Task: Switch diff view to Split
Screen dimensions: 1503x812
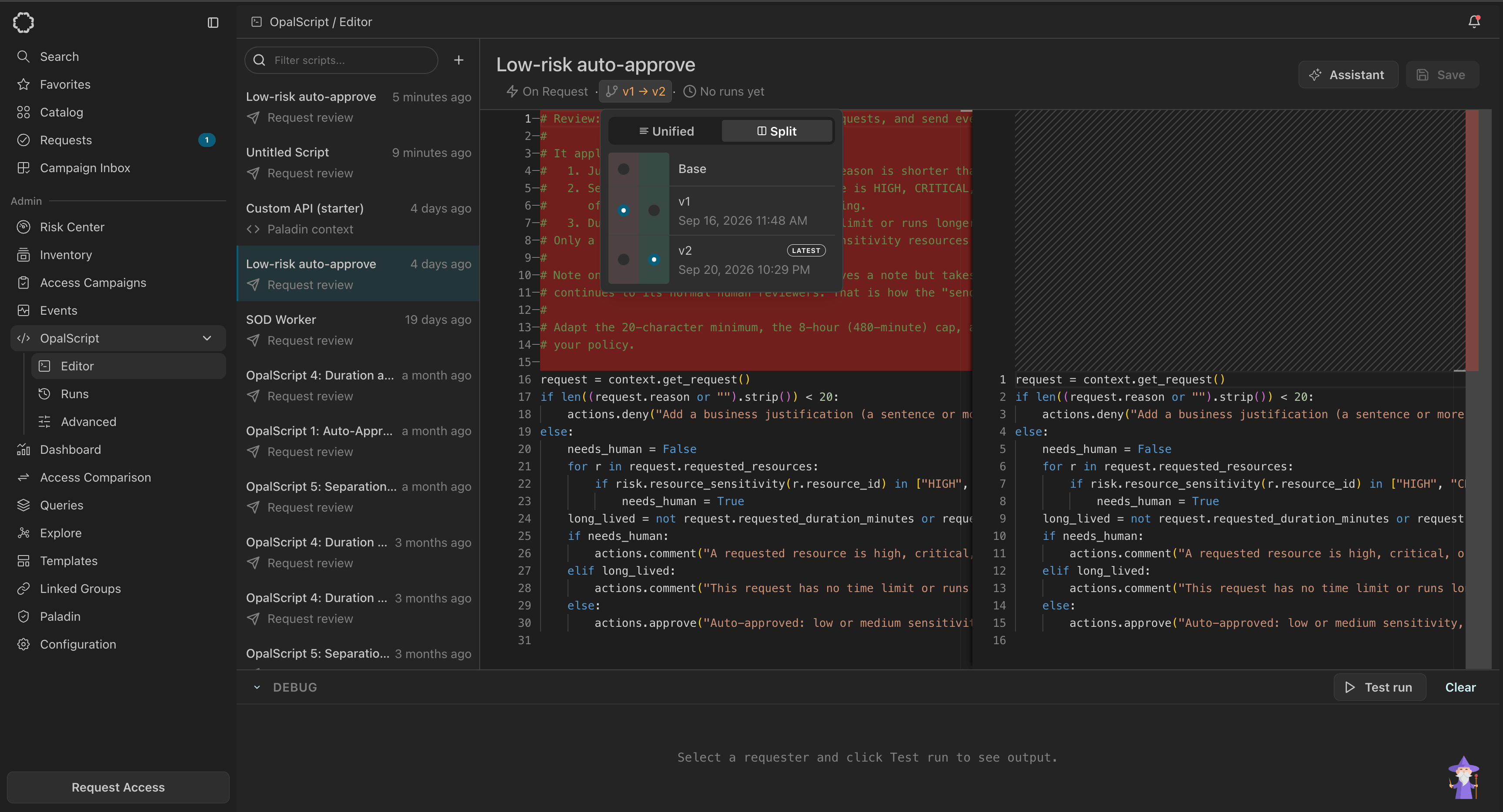Action: click(777, 131)
